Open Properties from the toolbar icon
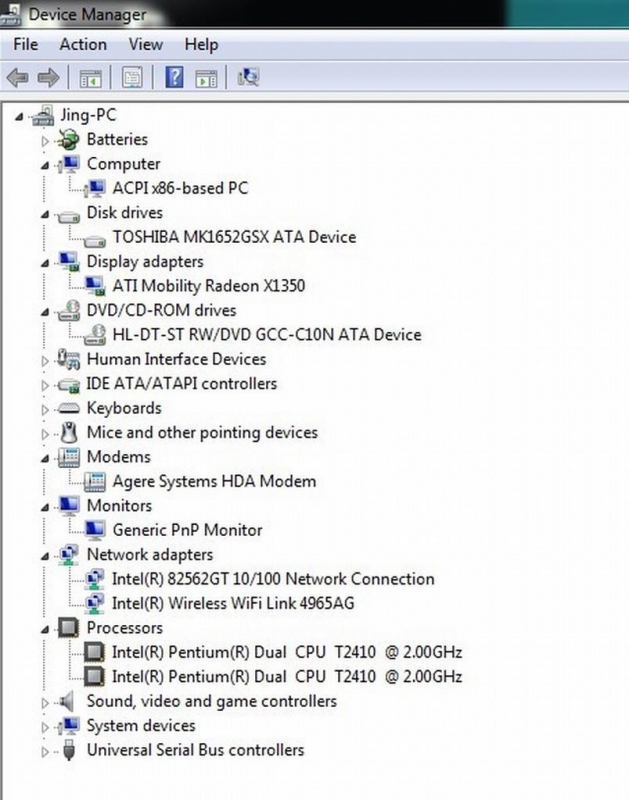The width and height of the screenshot is (629, 800). point(132,77)
